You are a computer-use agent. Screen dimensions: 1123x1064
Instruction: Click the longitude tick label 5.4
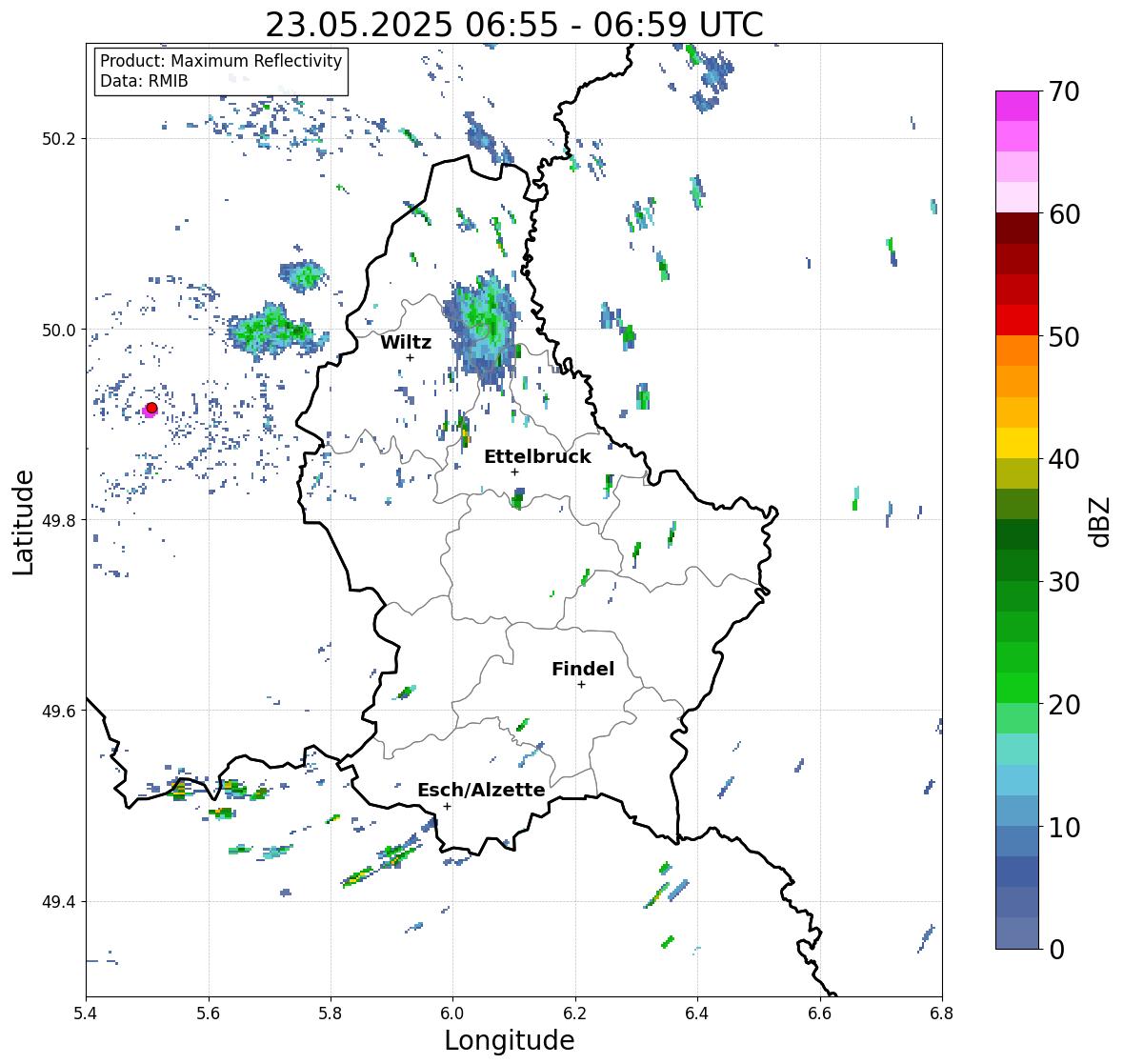[x=86, y=1014]
